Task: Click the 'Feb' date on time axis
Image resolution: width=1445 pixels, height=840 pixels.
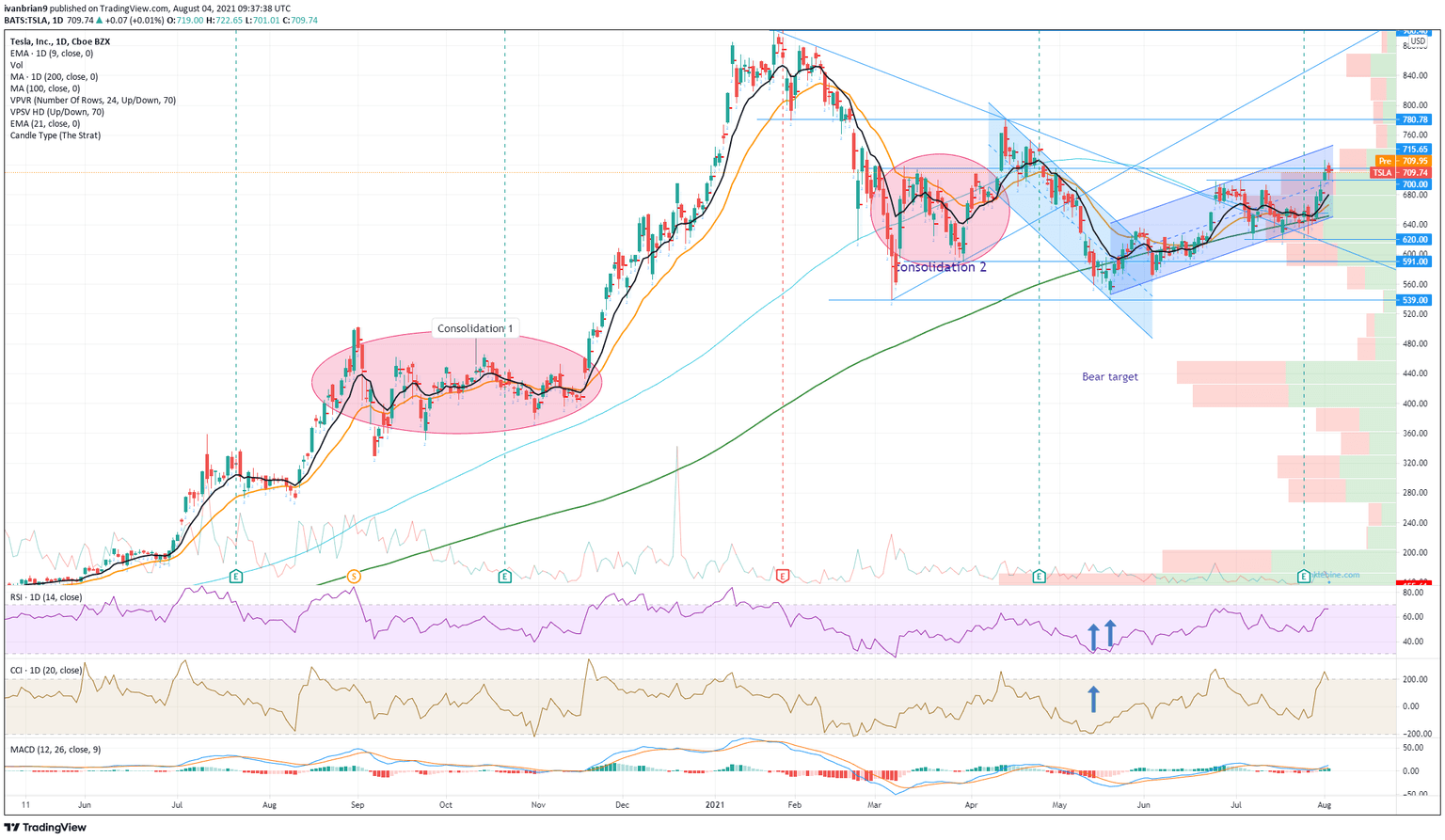Action: (795, 805)
